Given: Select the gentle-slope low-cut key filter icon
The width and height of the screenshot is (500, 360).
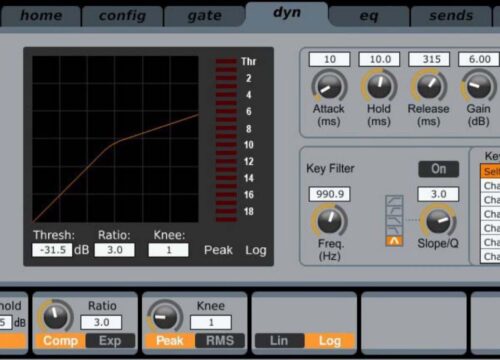Looking at the screenshot, I should point(394,200).
